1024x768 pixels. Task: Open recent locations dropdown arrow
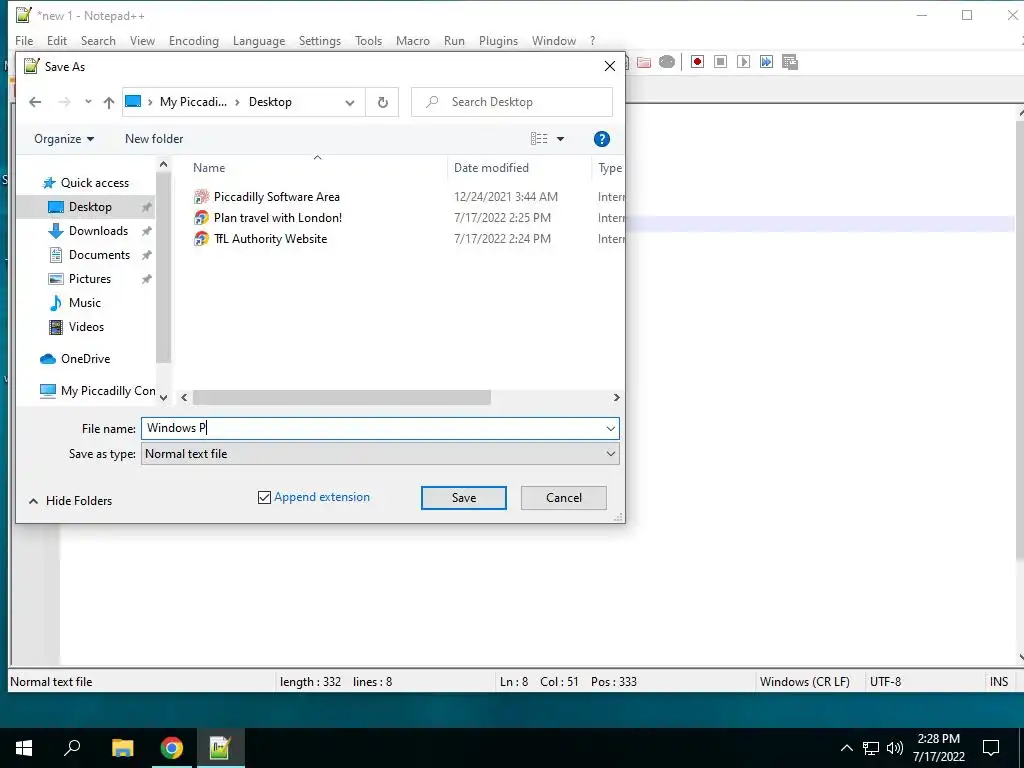[x=88, y=102]
